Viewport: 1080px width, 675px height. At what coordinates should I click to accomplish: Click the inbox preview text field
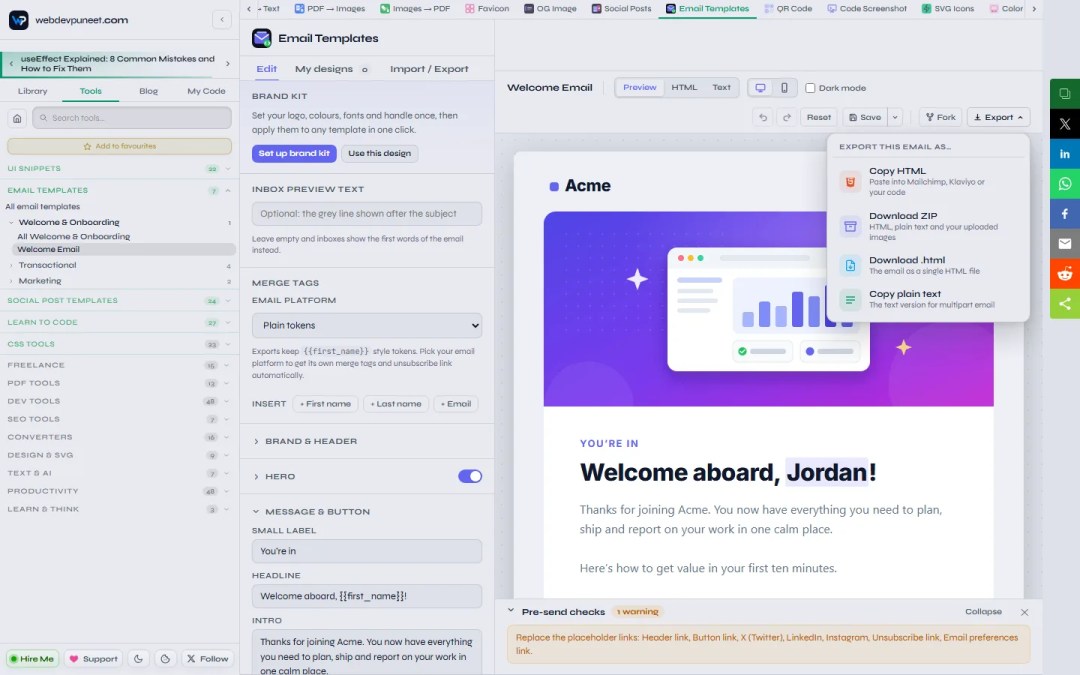click(367, 214)
